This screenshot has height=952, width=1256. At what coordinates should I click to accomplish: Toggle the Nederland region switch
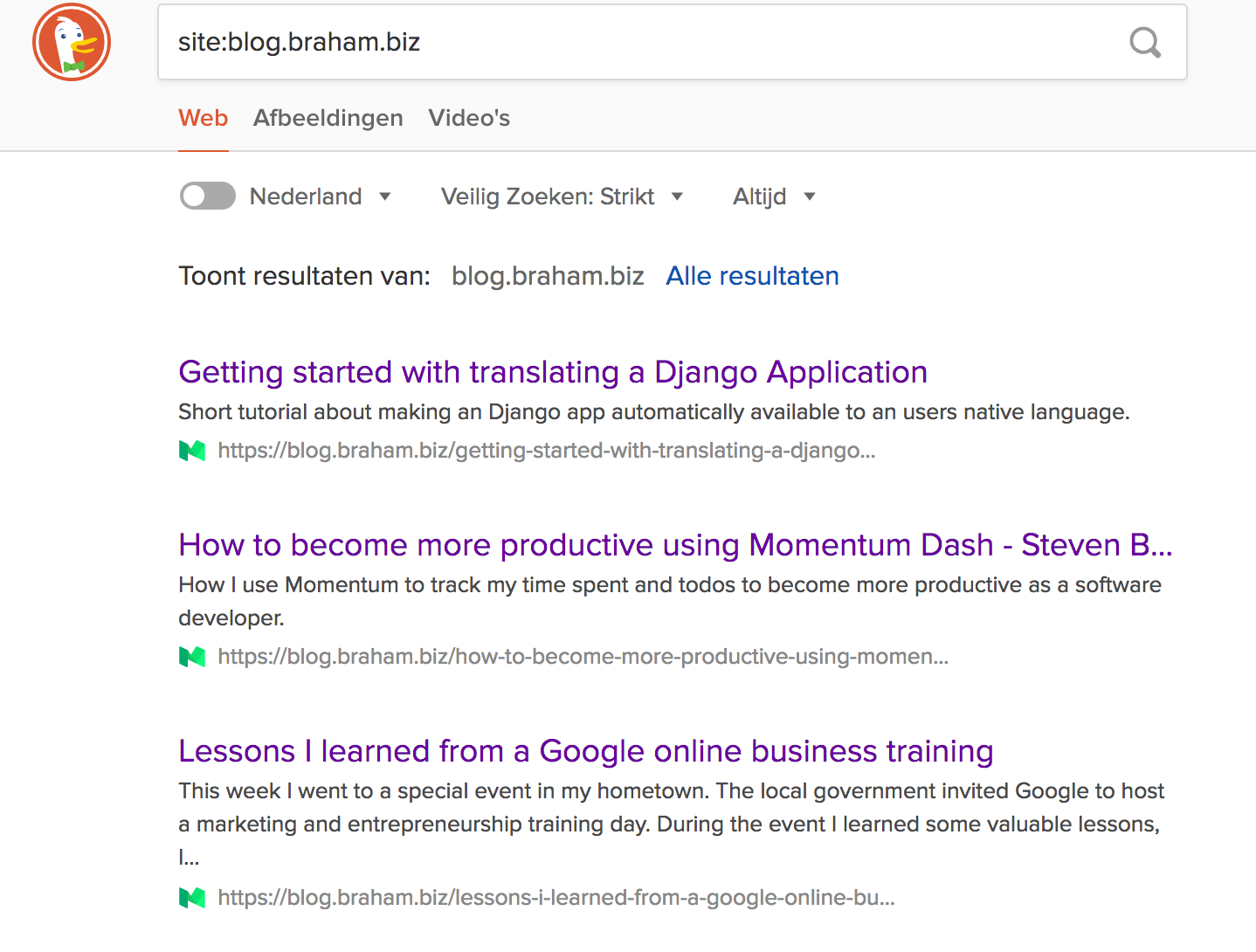click(x=208, y=196)
